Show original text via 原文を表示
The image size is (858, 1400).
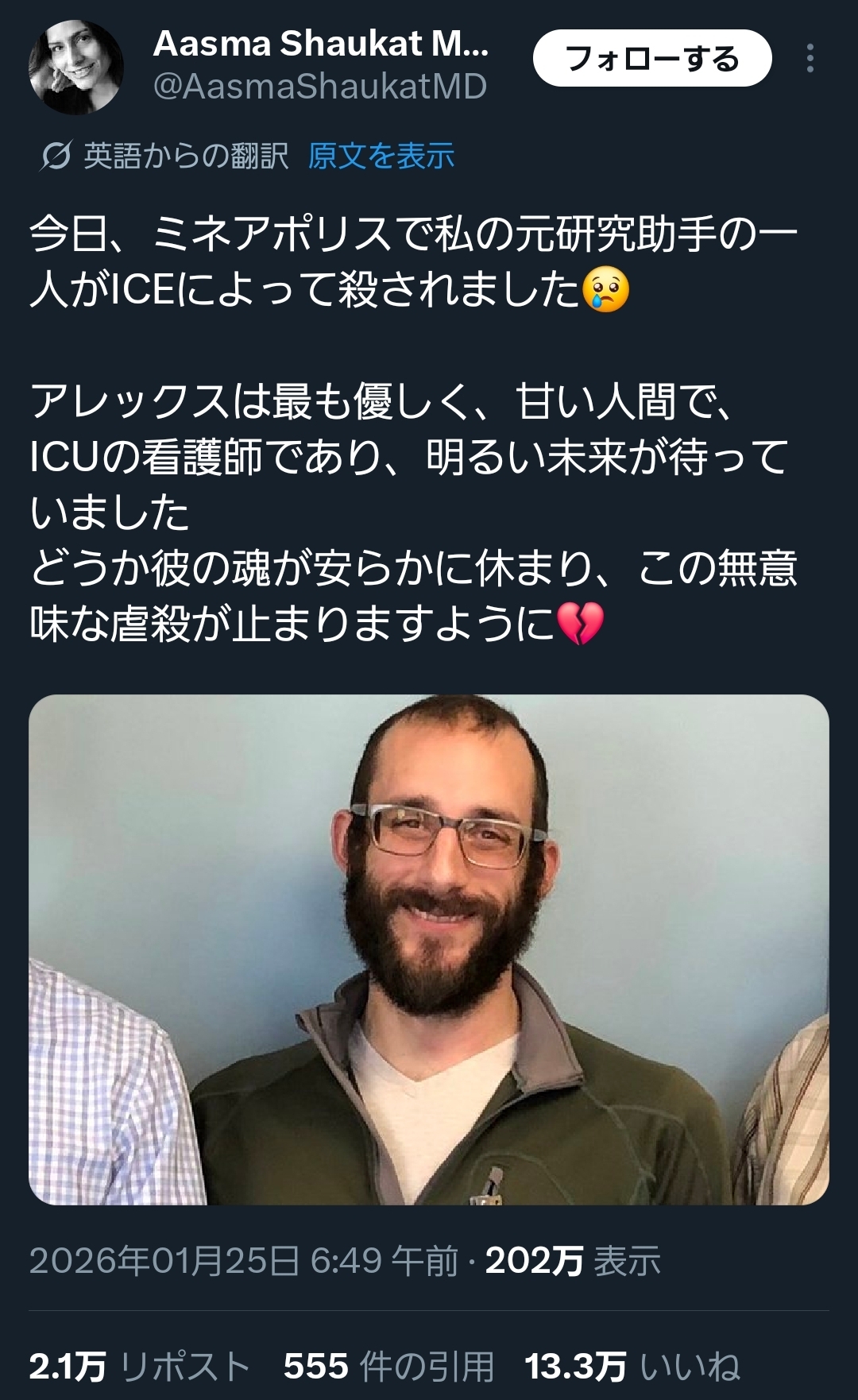[x=381, y=156]
